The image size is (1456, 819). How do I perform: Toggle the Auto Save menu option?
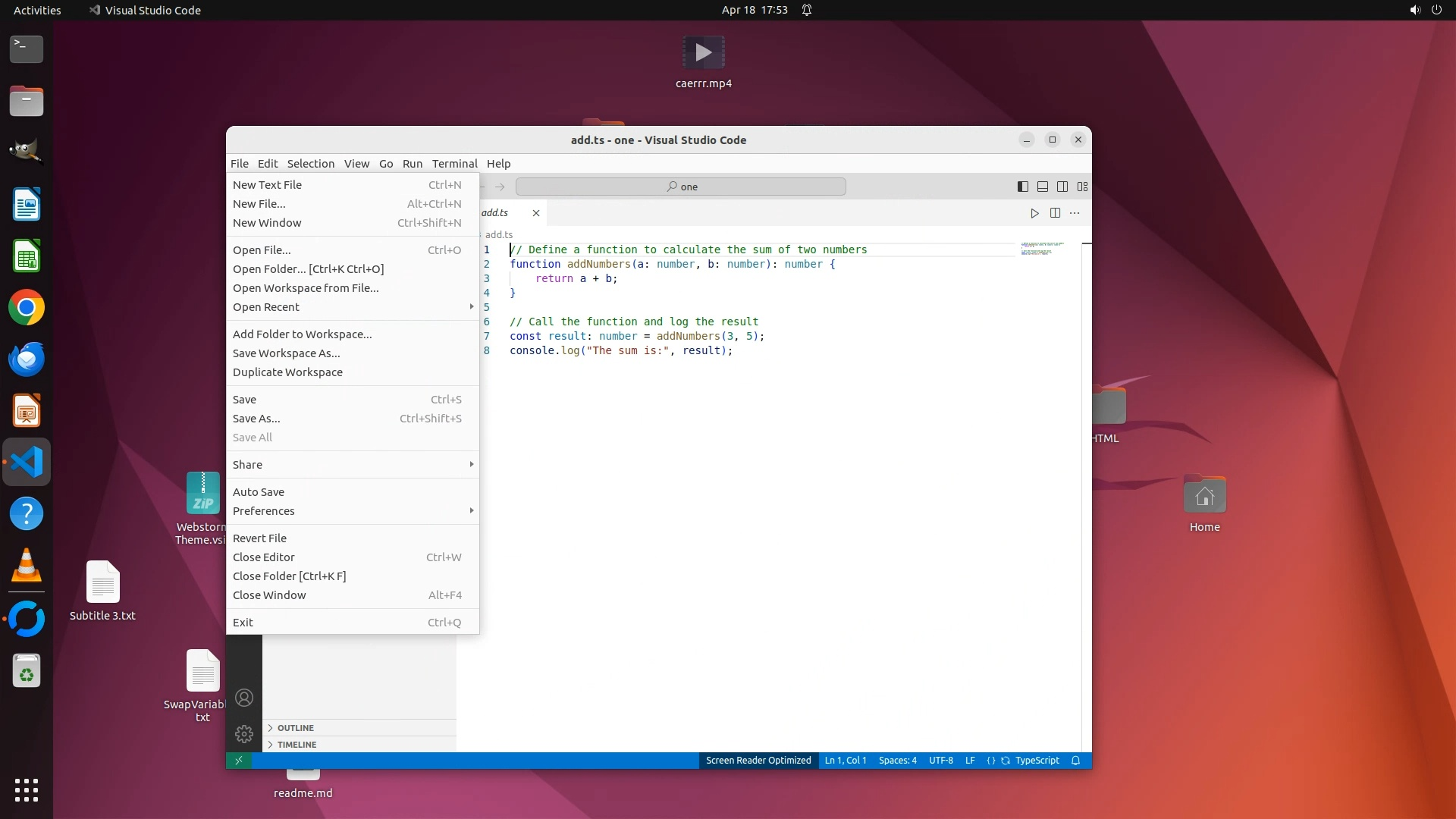click(x=259, y=492)
